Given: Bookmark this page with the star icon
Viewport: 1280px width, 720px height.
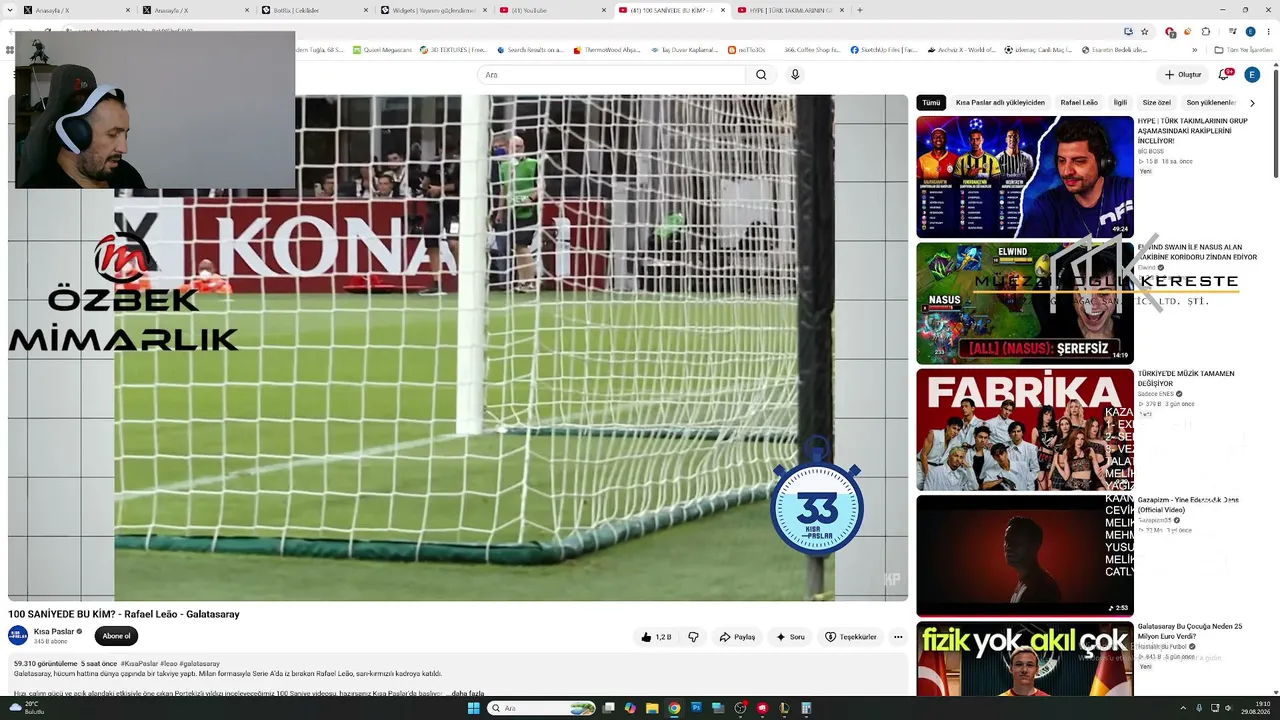Looking at the screenshot, I should [1145, 31].
